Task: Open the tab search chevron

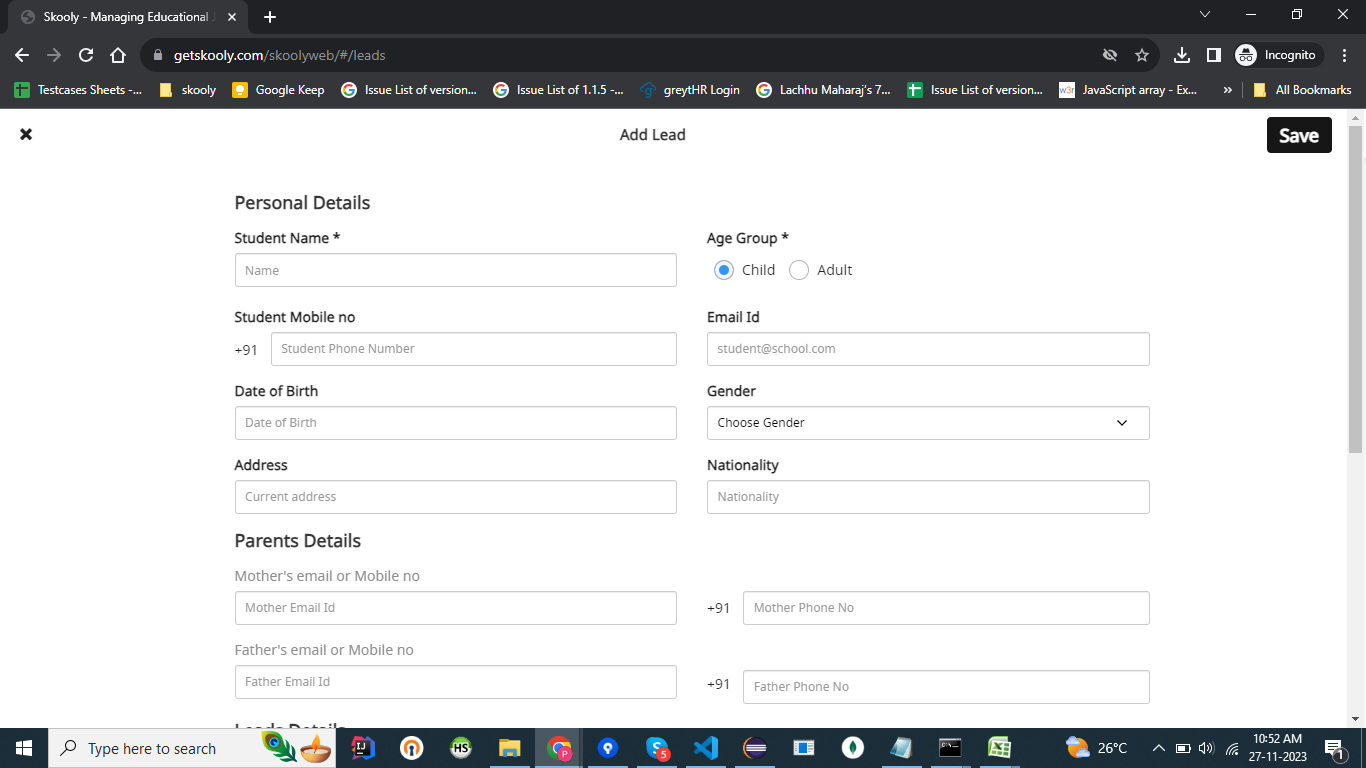Action: click(1205, 15)
